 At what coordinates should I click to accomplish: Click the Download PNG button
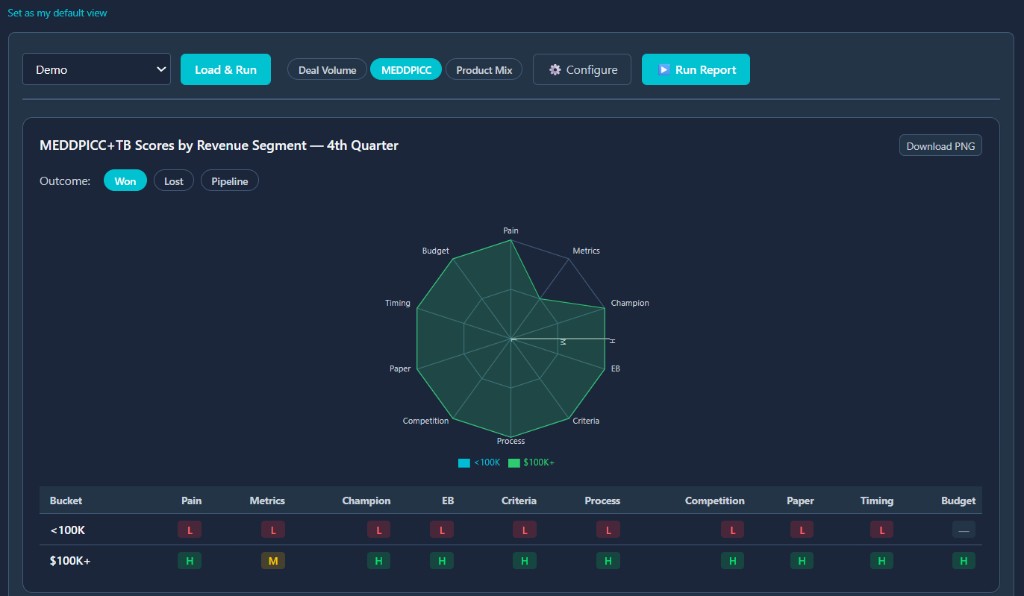pyautogui.click(x=940, y=146)
